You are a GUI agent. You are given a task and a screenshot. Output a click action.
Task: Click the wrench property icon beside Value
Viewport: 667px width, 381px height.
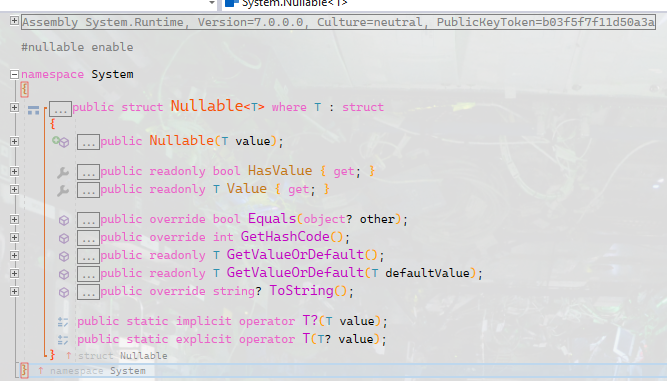(63, 190)
